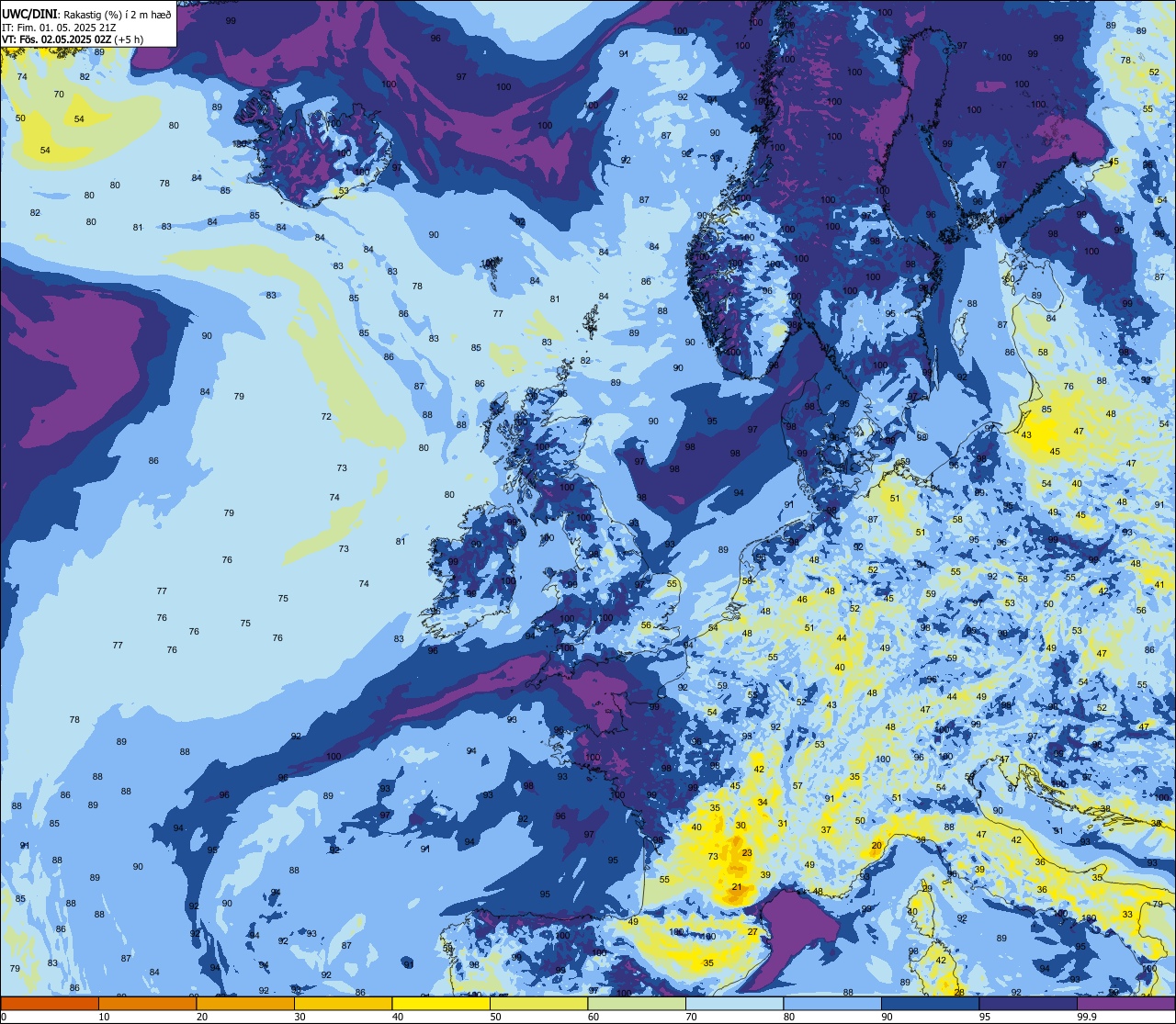
Task: Click the legend tick label '30'
Action: click(300, 1017)
